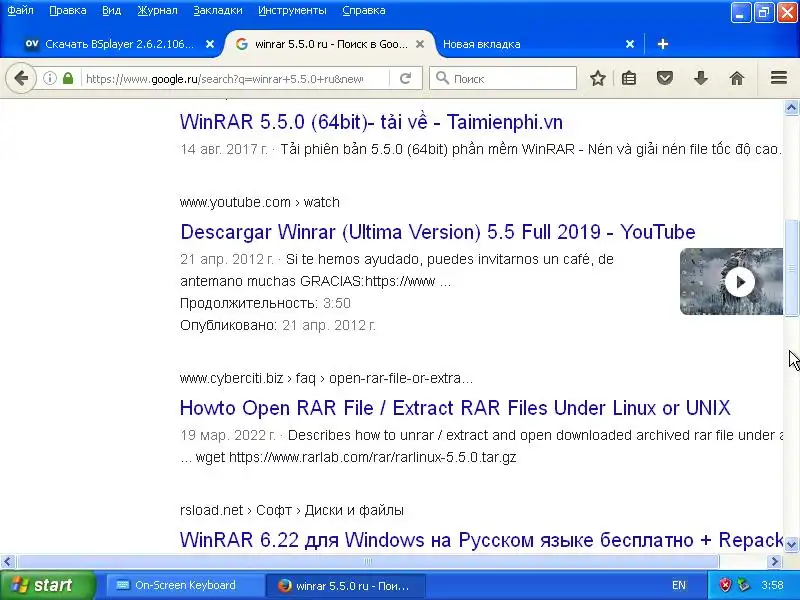
Task: Open the Инструменты menu
Action: [x=292, y=10]
